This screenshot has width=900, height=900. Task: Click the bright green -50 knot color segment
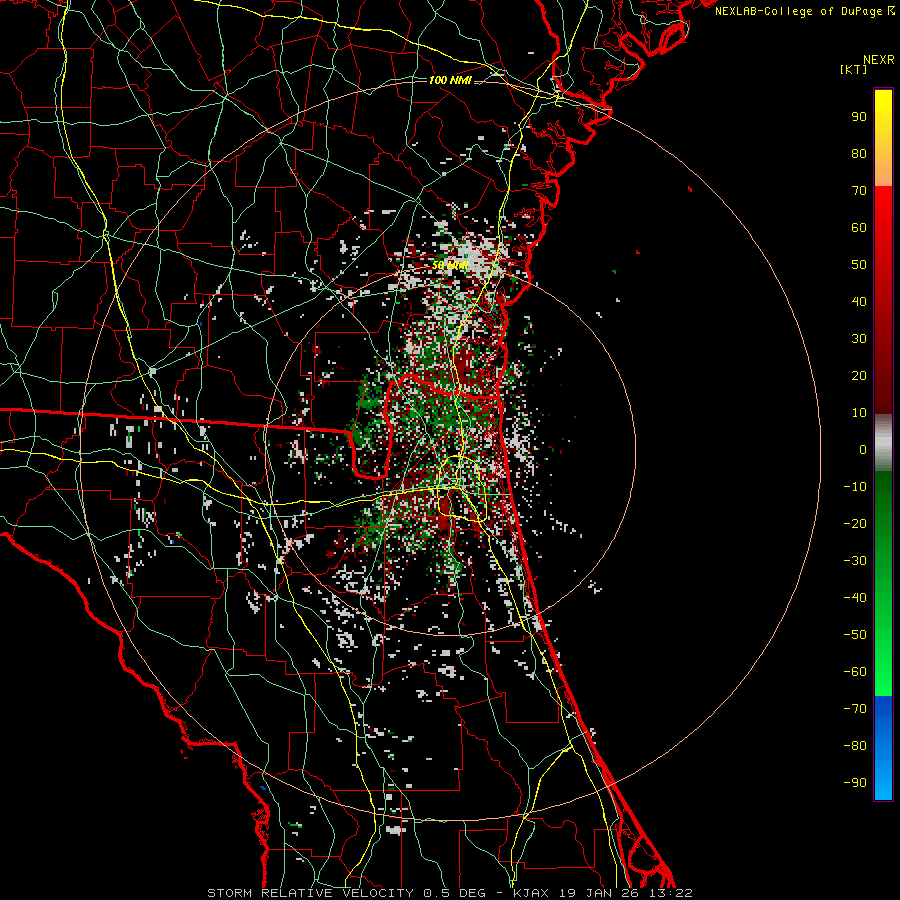[883, 635]
